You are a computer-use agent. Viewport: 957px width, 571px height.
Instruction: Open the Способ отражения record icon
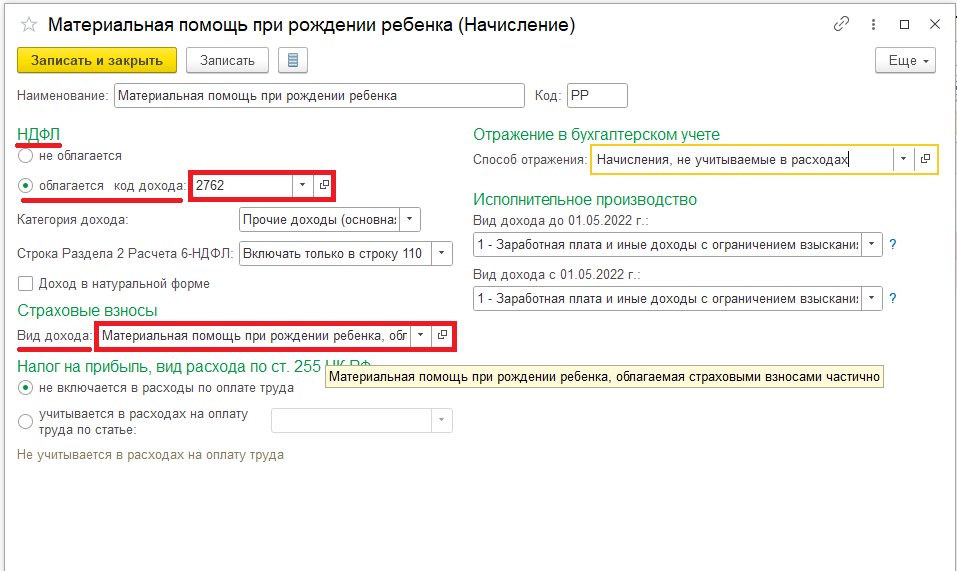click(x=925, y=159)
